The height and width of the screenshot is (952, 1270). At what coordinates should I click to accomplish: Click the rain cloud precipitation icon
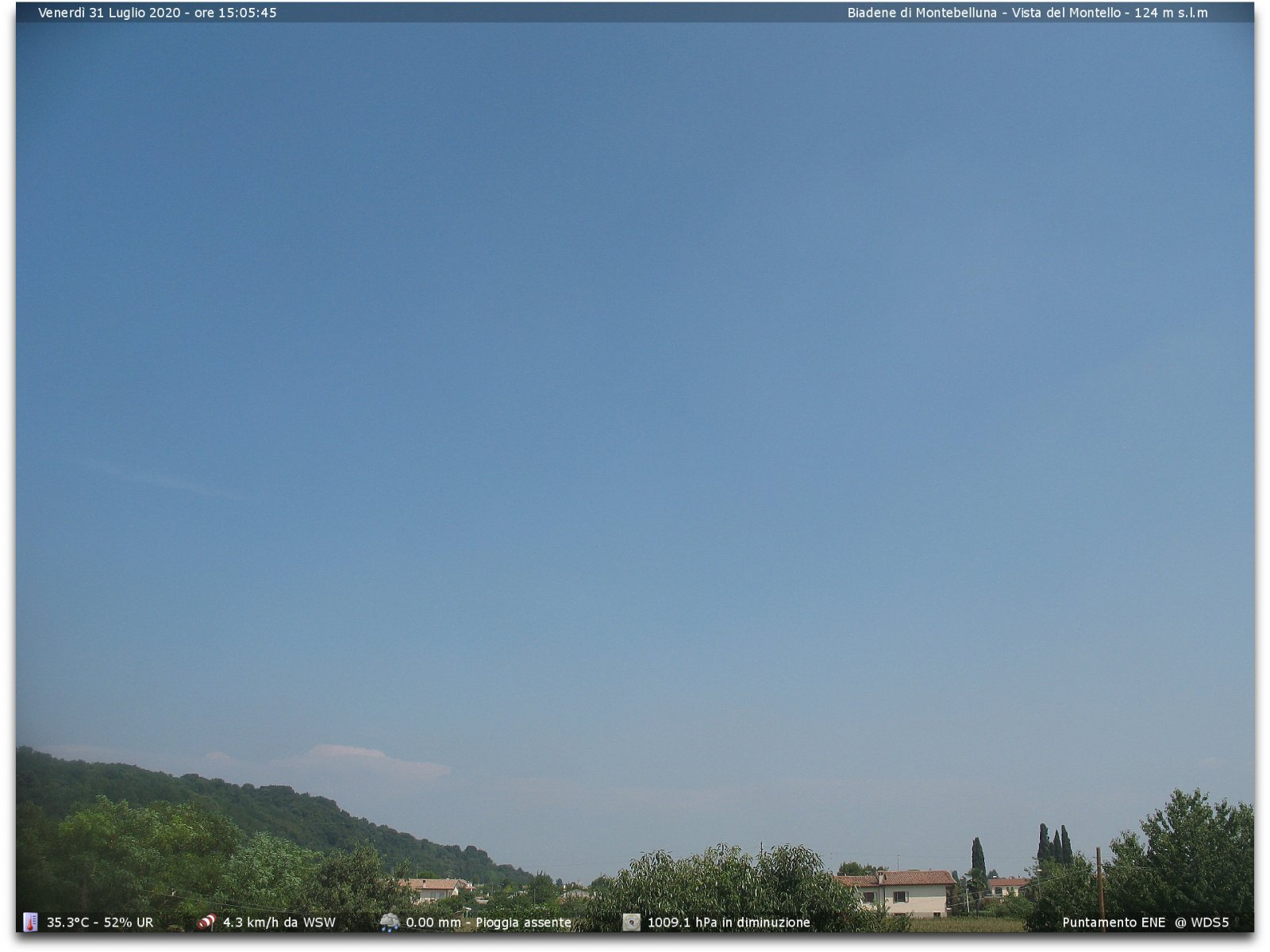pos(390,922)
